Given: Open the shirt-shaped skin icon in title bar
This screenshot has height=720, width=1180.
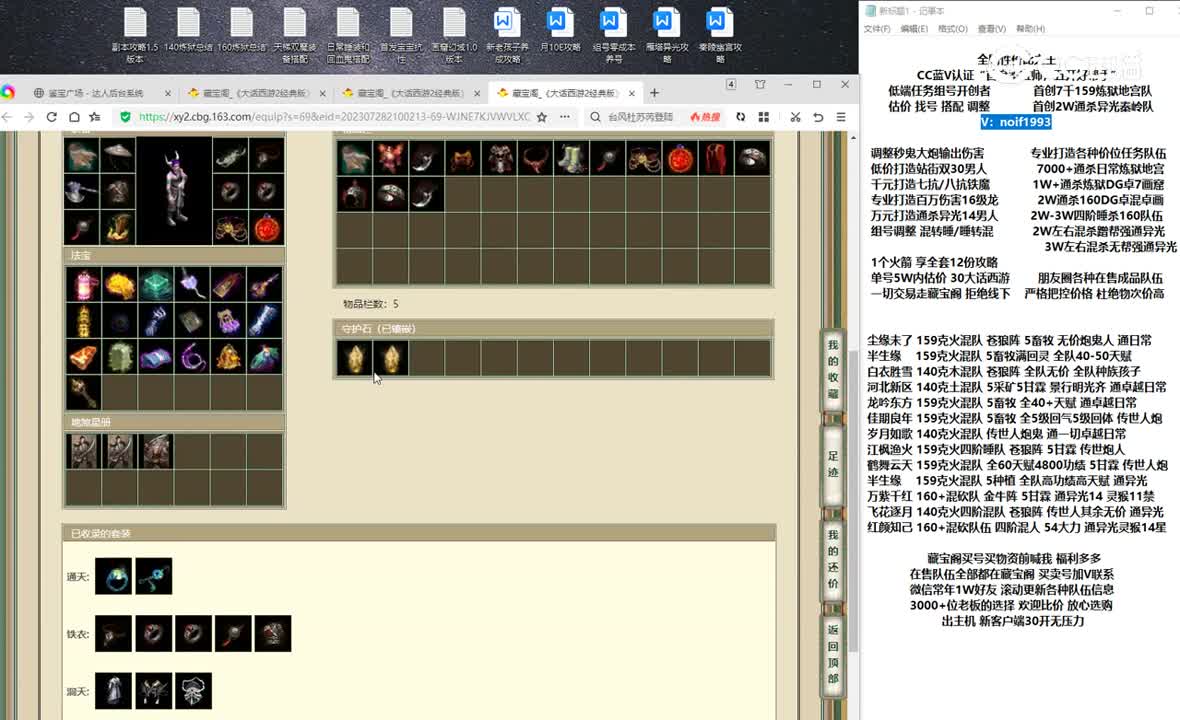Looking at the screenshot, I should (760, 84).
